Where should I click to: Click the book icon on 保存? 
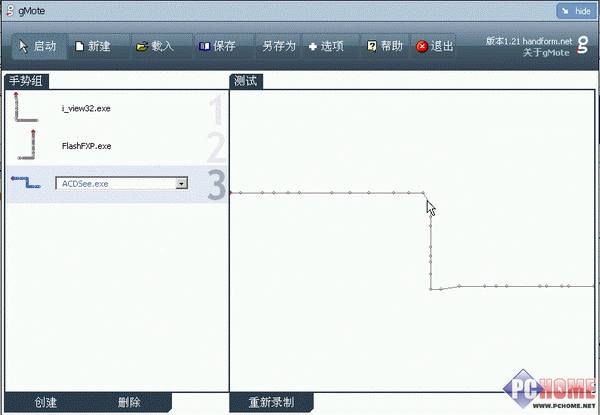(x=204, y=47)
